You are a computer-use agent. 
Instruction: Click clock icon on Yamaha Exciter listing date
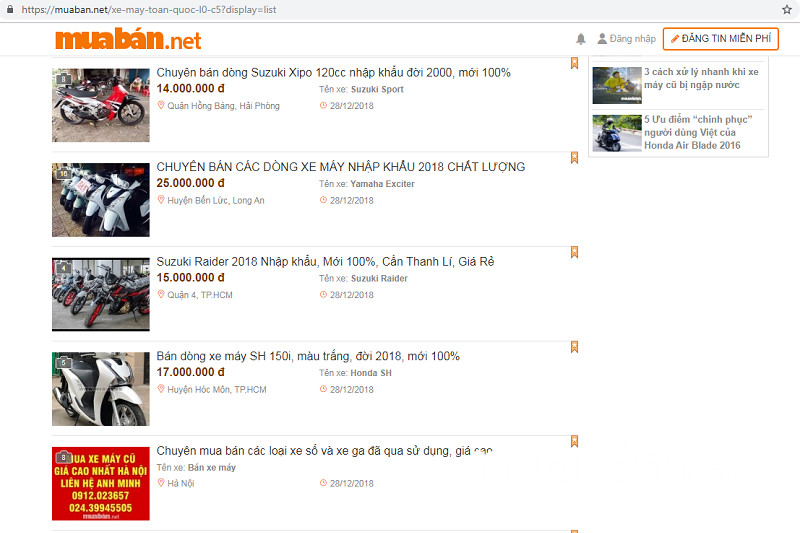click(323, 200)
